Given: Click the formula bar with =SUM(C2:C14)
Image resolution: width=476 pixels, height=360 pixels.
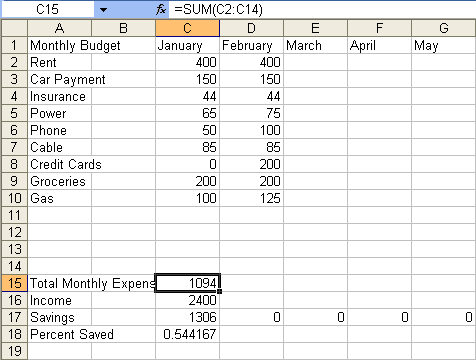Looking at the screenshot, I should pyautogui.click(x=322, y=9).
